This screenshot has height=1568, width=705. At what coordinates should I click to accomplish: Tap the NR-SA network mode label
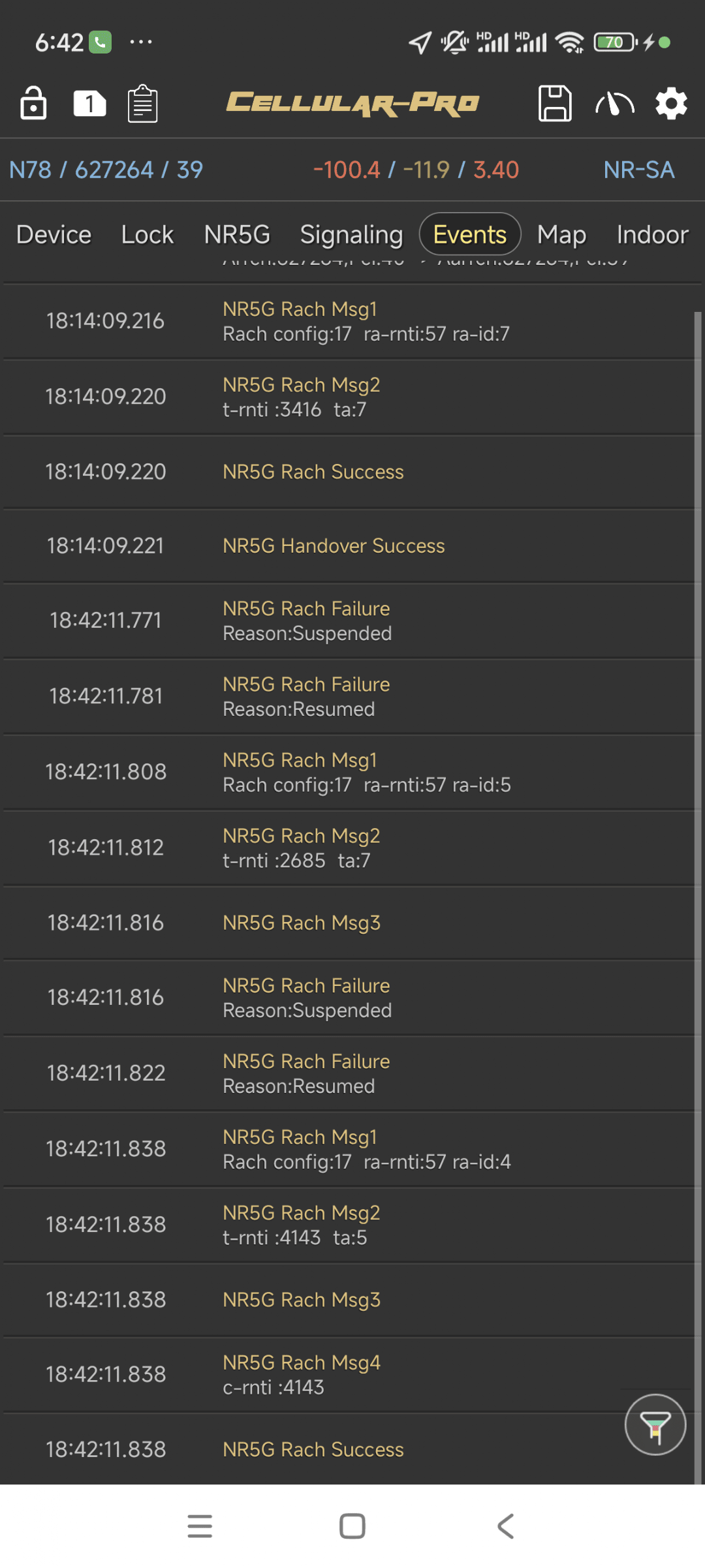coord(638,170)
